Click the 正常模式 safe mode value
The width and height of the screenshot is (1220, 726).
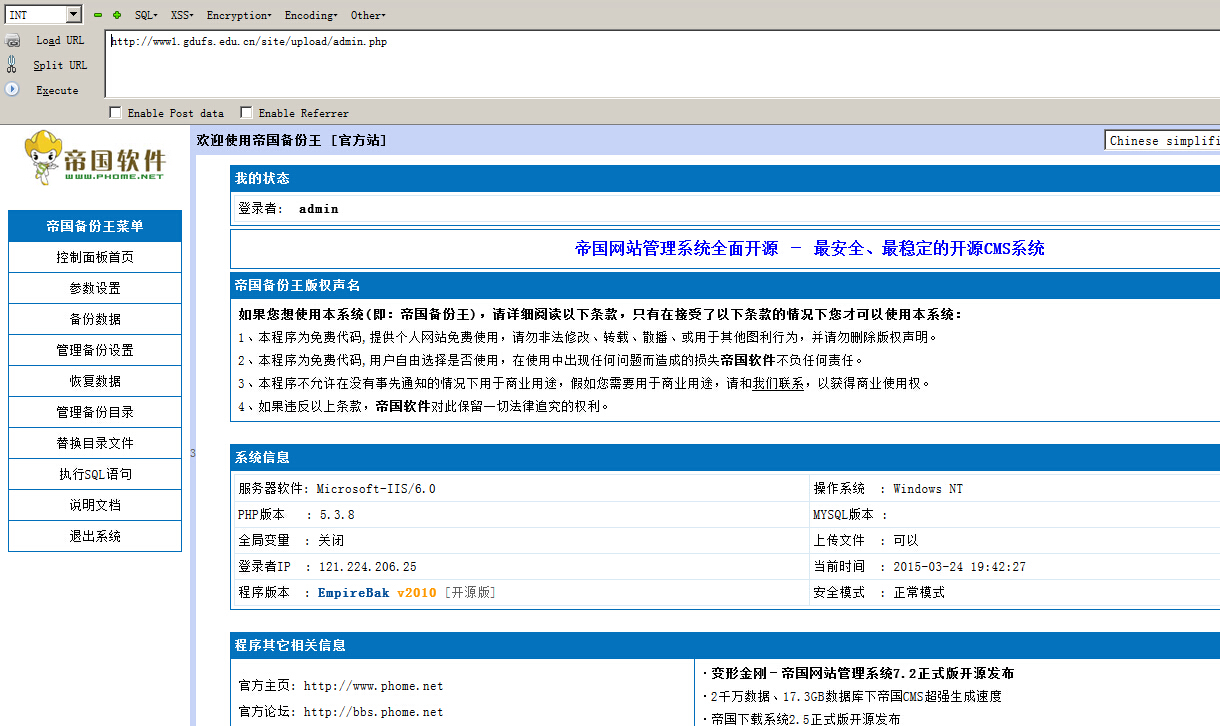[x=919, y=593]
